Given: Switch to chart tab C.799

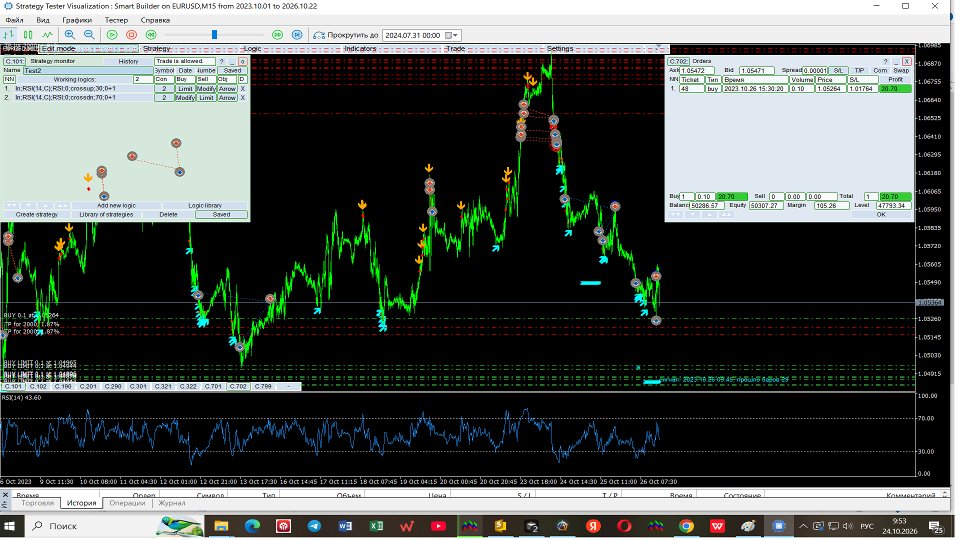Looking at the screenshot, I should tap(263, 386).
